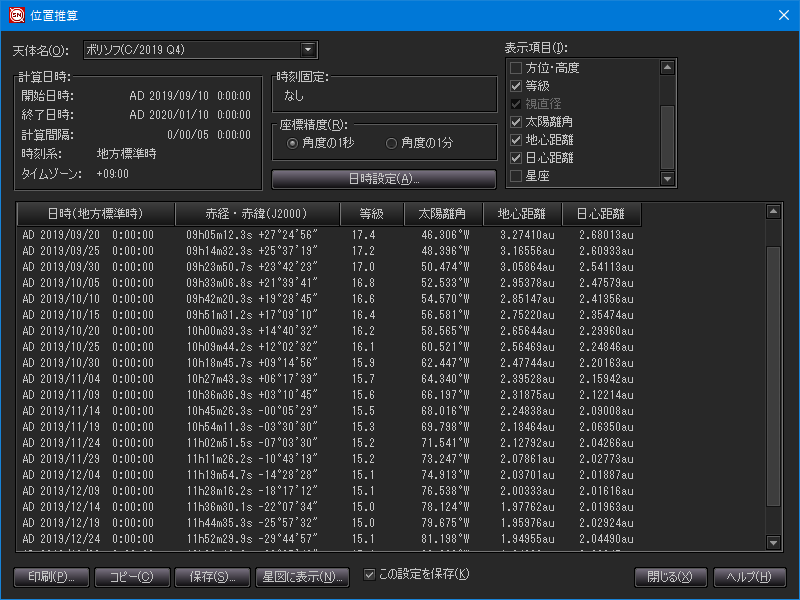Toggle the 太陽離角 checkbox
Image resolution: width=800 pixels, height=600 pixels.
516,122
